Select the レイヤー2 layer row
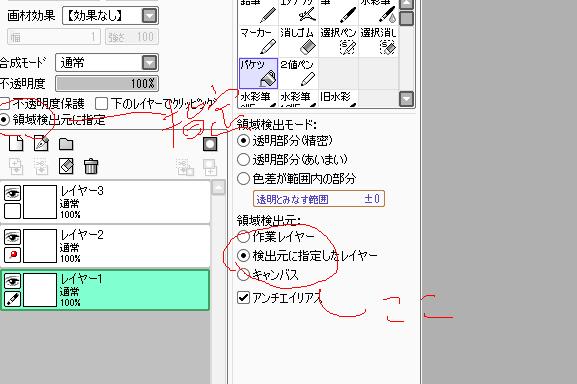 pos(105,246)
